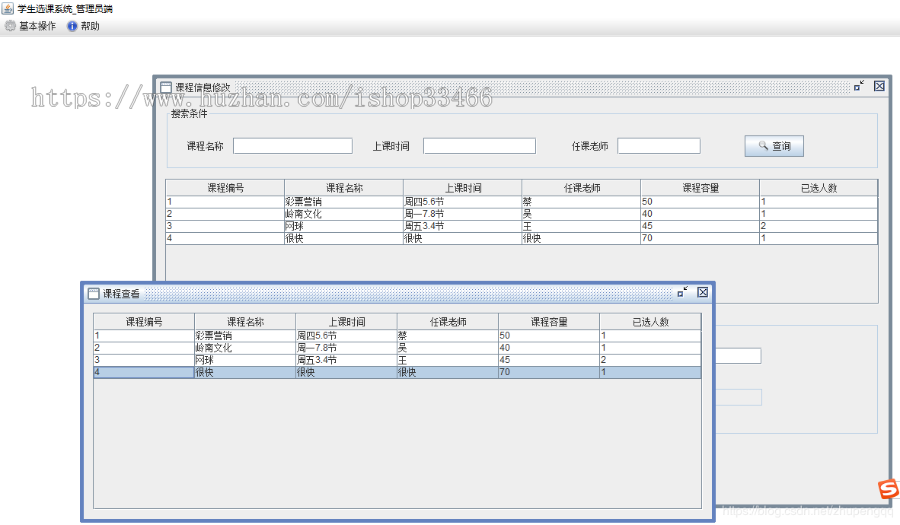The width and height of the screenshot is (900, 525).
Task: Click the blue info icon beside 帮助
Action: pos(72,26)
